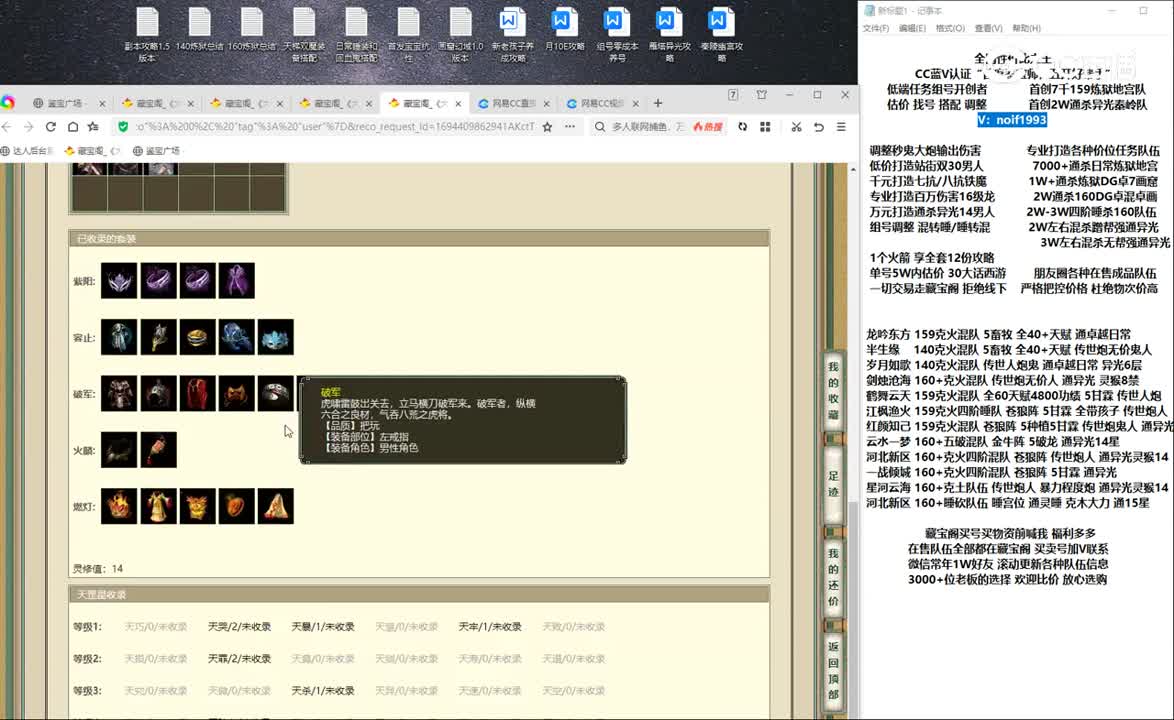
Task: Open desktop document 雁塔异光攻略
Action: [669, 34]
